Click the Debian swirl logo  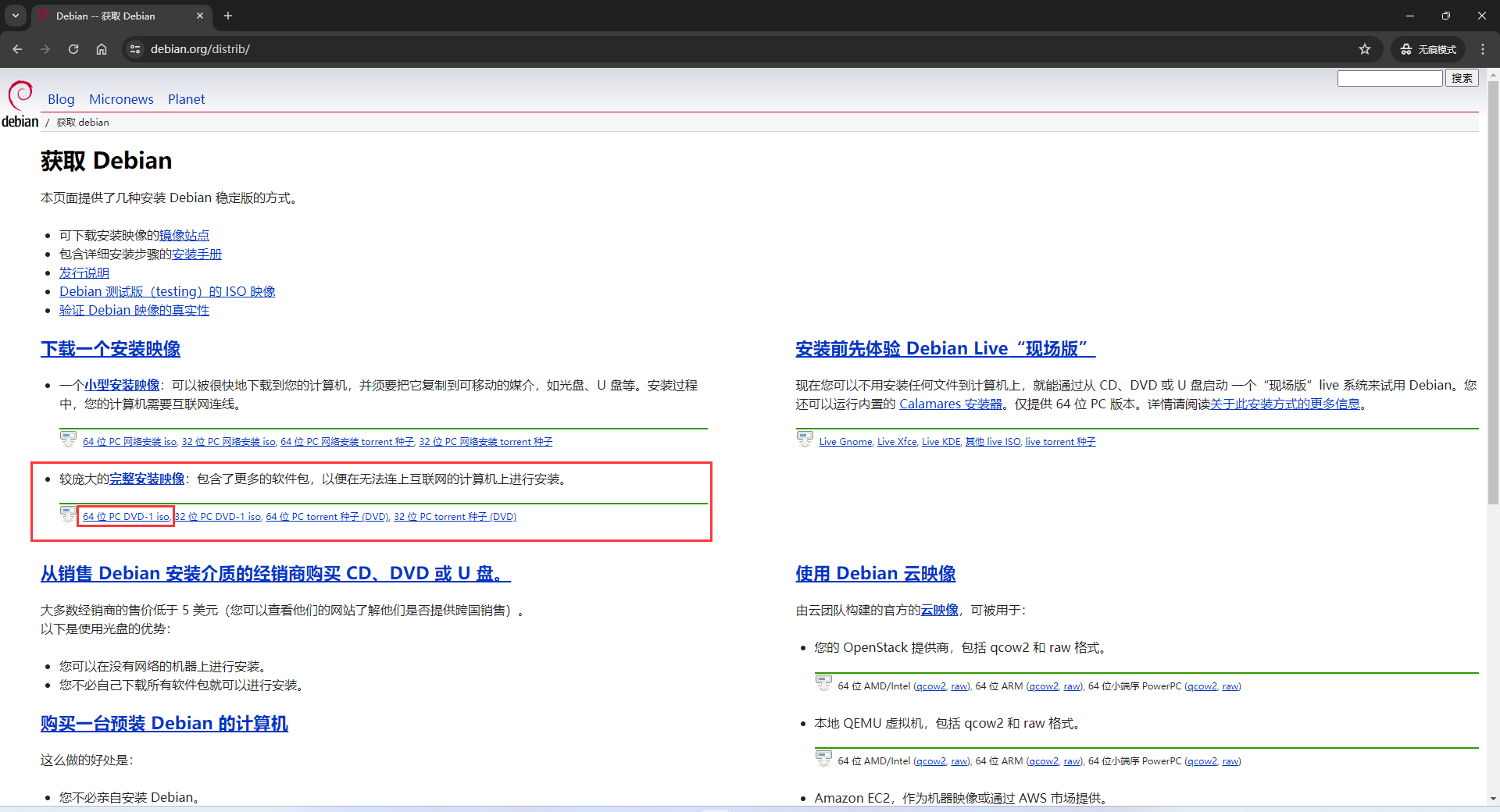pos(20,95)
